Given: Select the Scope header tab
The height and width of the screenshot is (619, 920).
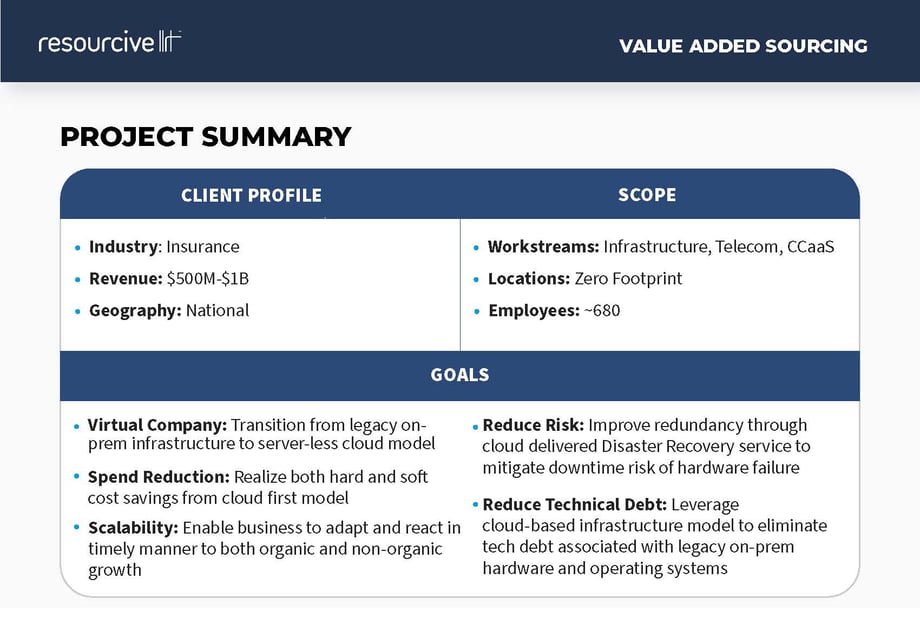Looking at the screenshot, I should [x=647, y=195].
